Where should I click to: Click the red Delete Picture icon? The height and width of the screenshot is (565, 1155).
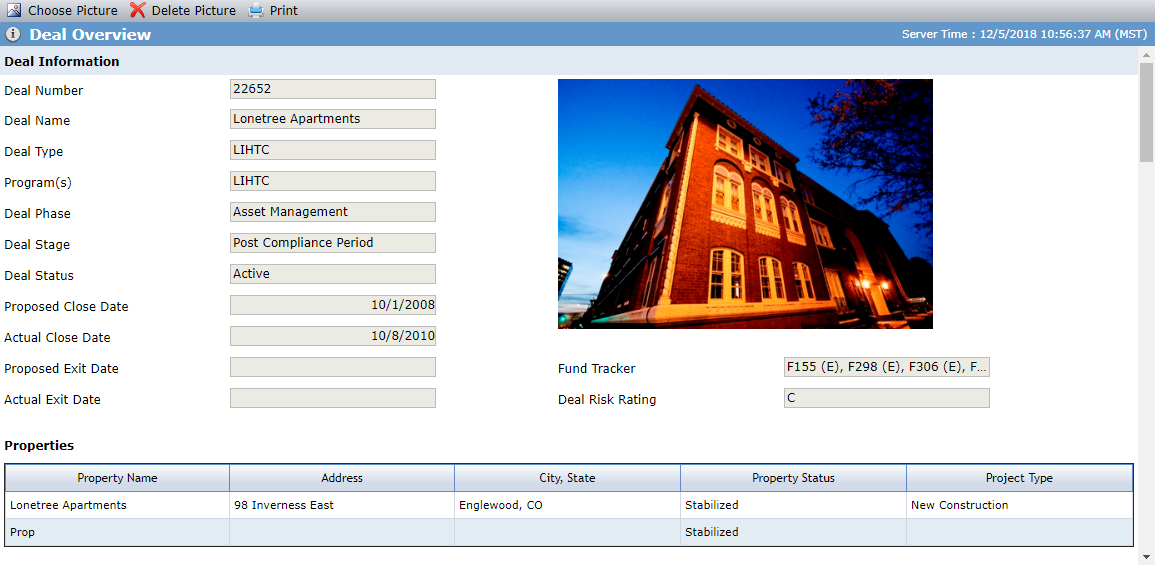138,10
